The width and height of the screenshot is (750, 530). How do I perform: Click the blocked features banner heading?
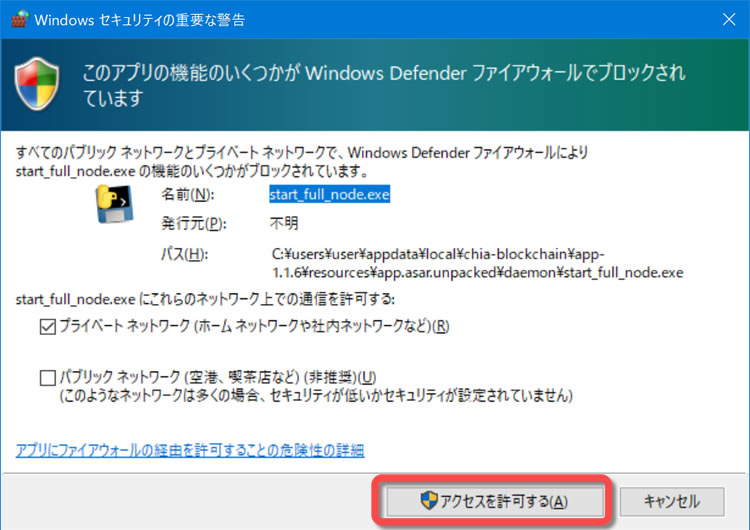click(x=384, y=85)
